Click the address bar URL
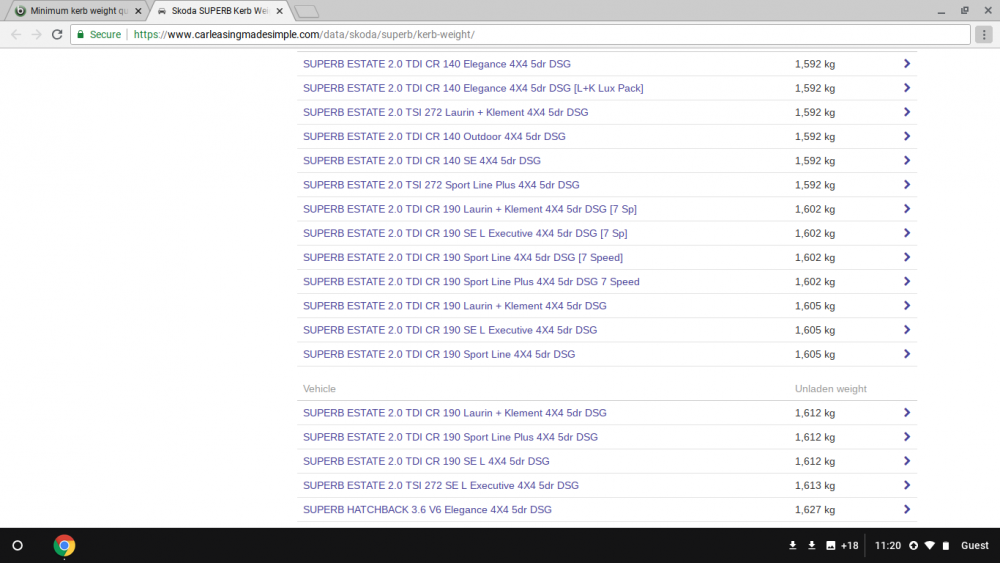This screenshot has height=563, width=1000. (304, 34)
